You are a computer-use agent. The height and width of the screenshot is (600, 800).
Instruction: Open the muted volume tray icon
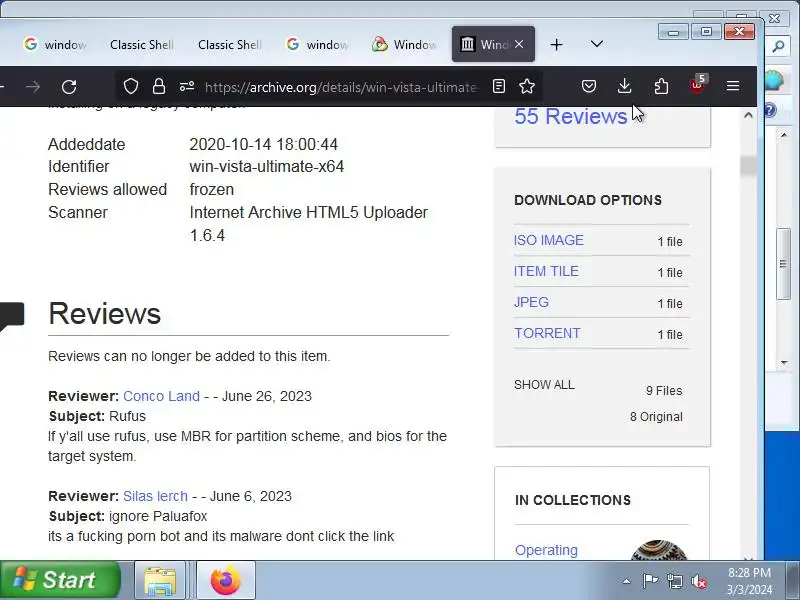pyautogui.click(x=699, y=581)
